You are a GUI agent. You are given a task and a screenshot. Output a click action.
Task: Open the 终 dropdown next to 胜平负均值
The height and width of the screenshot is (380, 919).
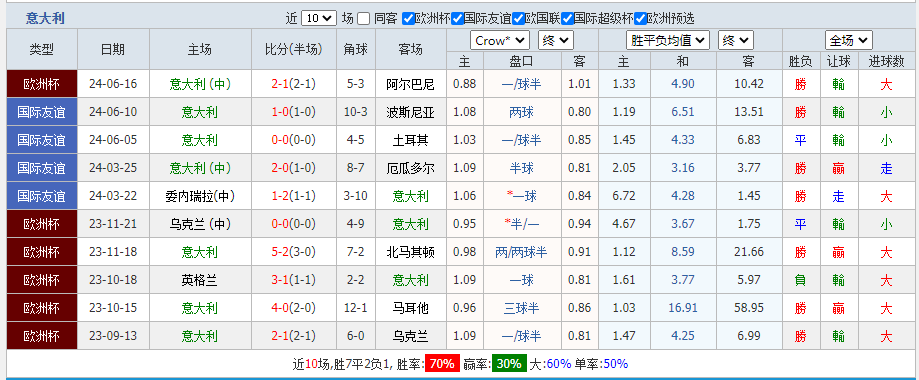[736, 40]
